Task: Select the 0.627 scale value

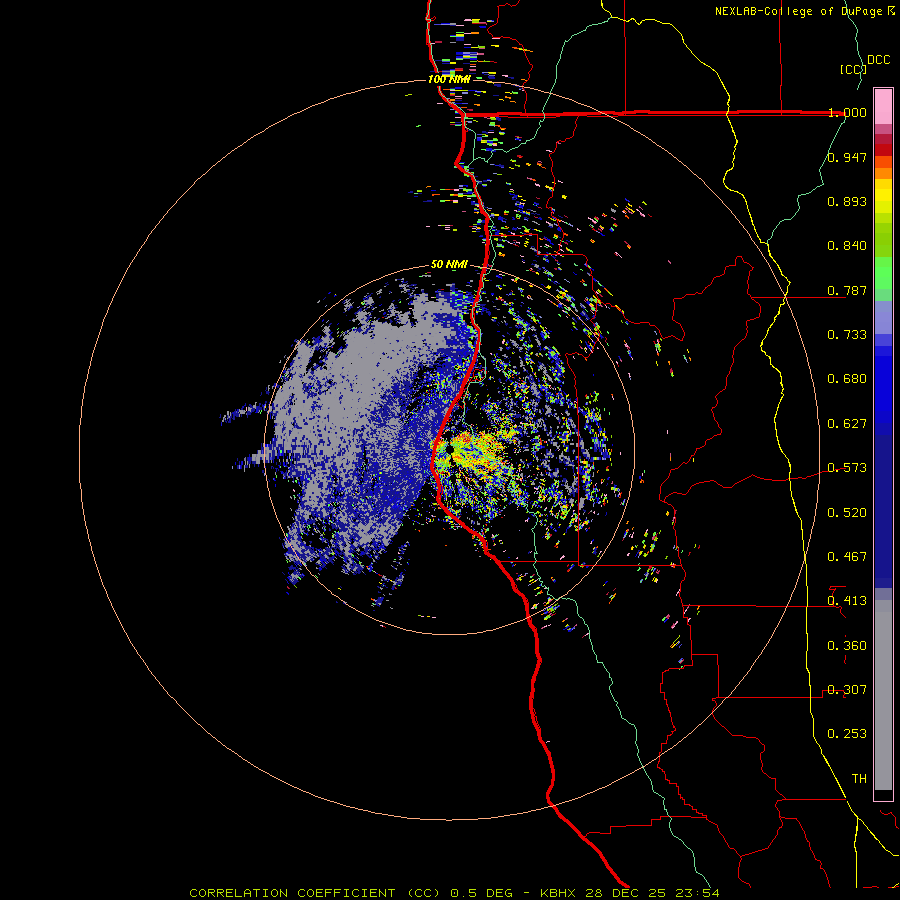Action: (x=847, y=424)
